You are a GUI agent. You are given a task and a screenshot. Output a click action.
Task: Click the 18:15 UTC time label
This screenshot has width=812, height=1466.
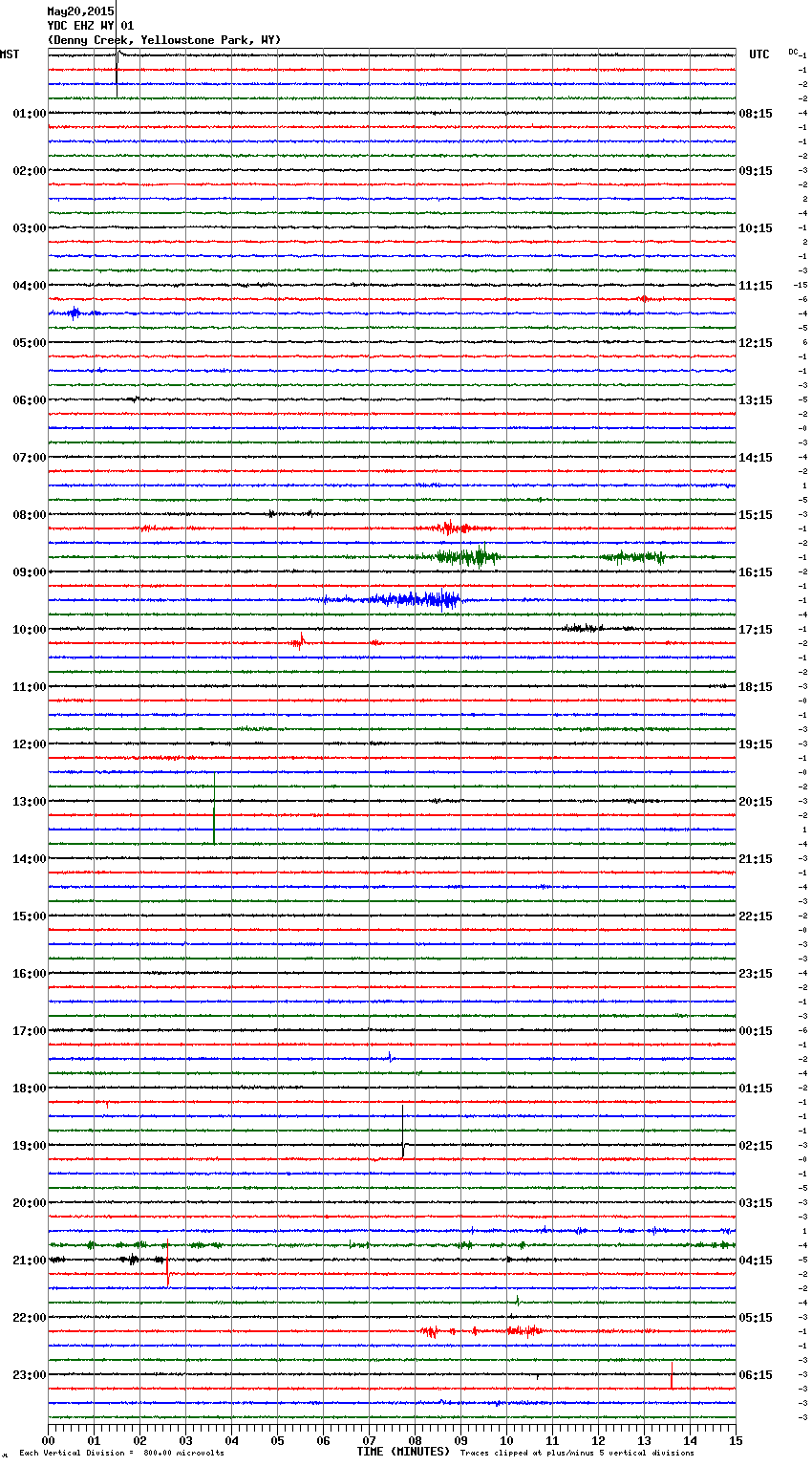pos(756,687)
